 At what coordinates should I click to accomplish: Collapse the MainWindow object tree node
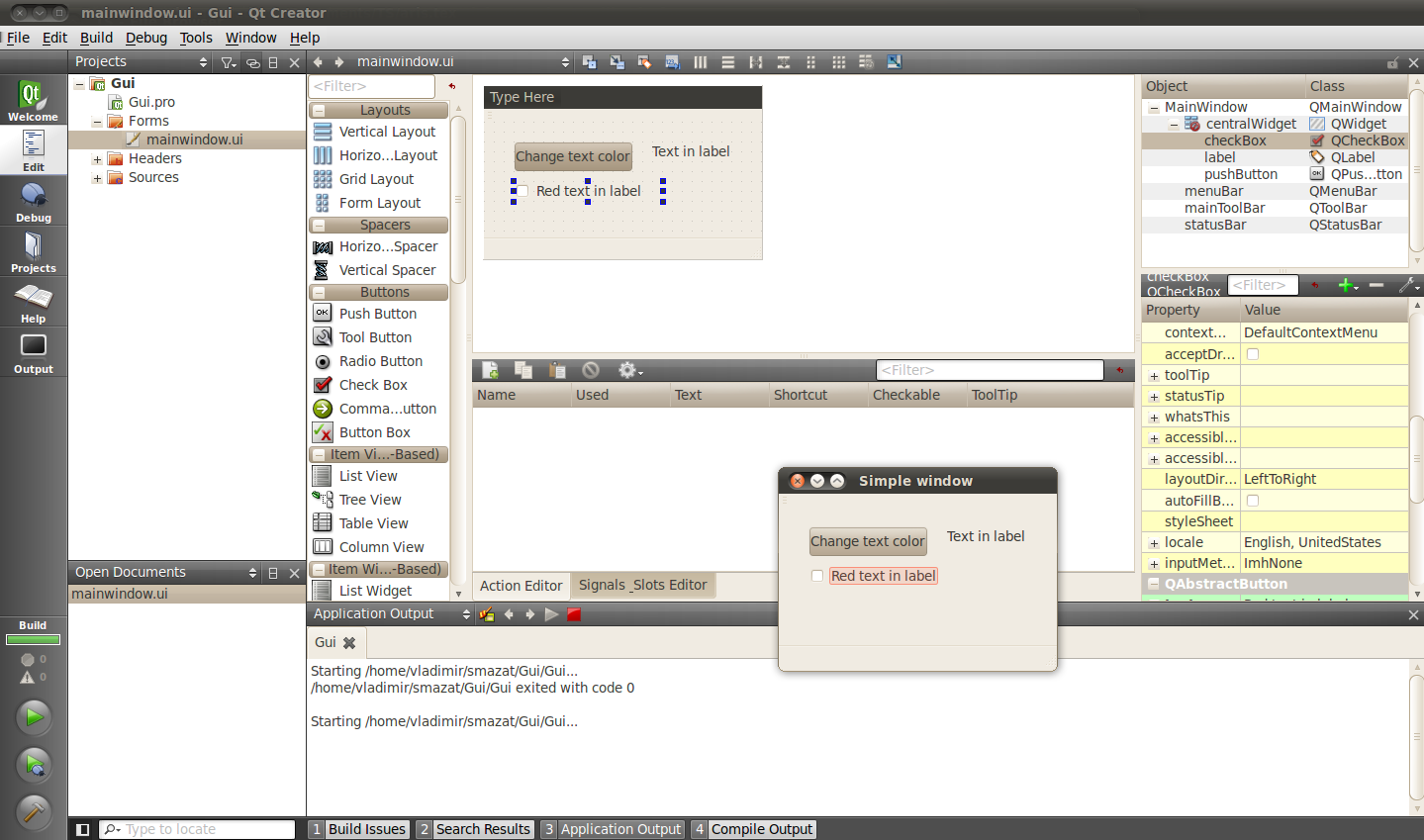point(1154,108)
